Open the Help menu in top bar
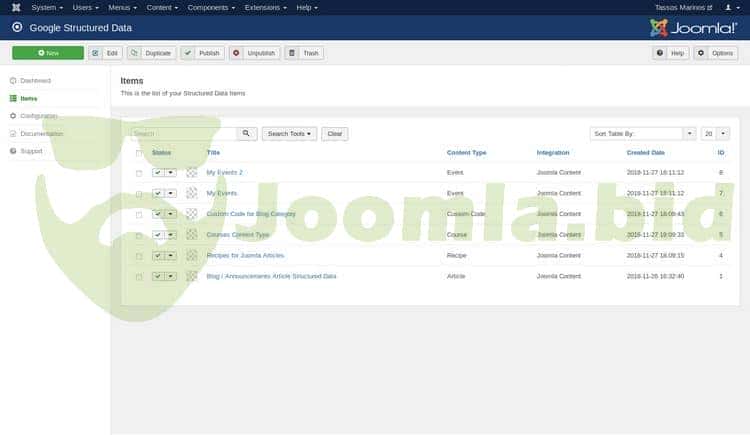 [307, 8]
